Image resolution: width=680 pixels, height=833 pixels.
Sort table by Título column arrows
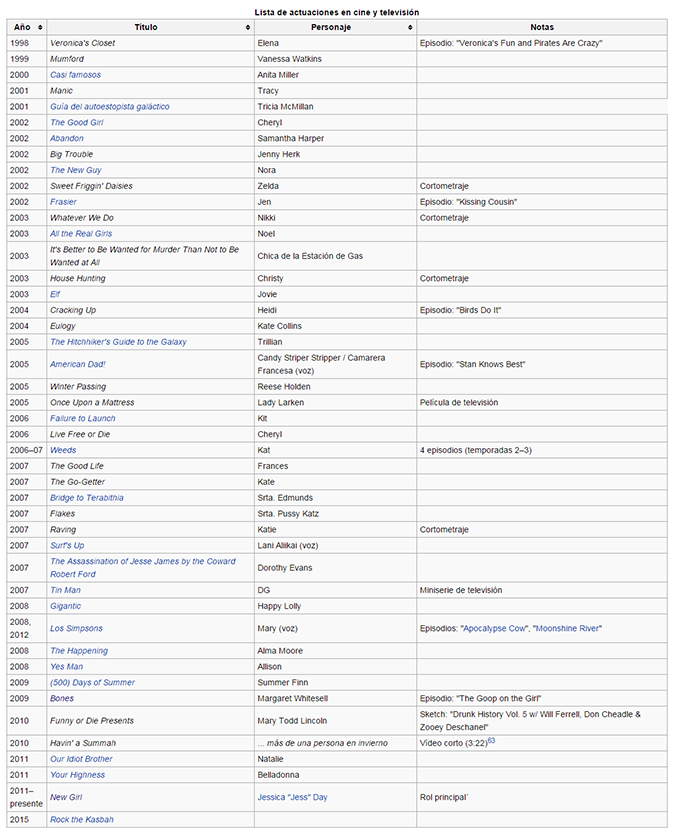(x=248, y=27)
